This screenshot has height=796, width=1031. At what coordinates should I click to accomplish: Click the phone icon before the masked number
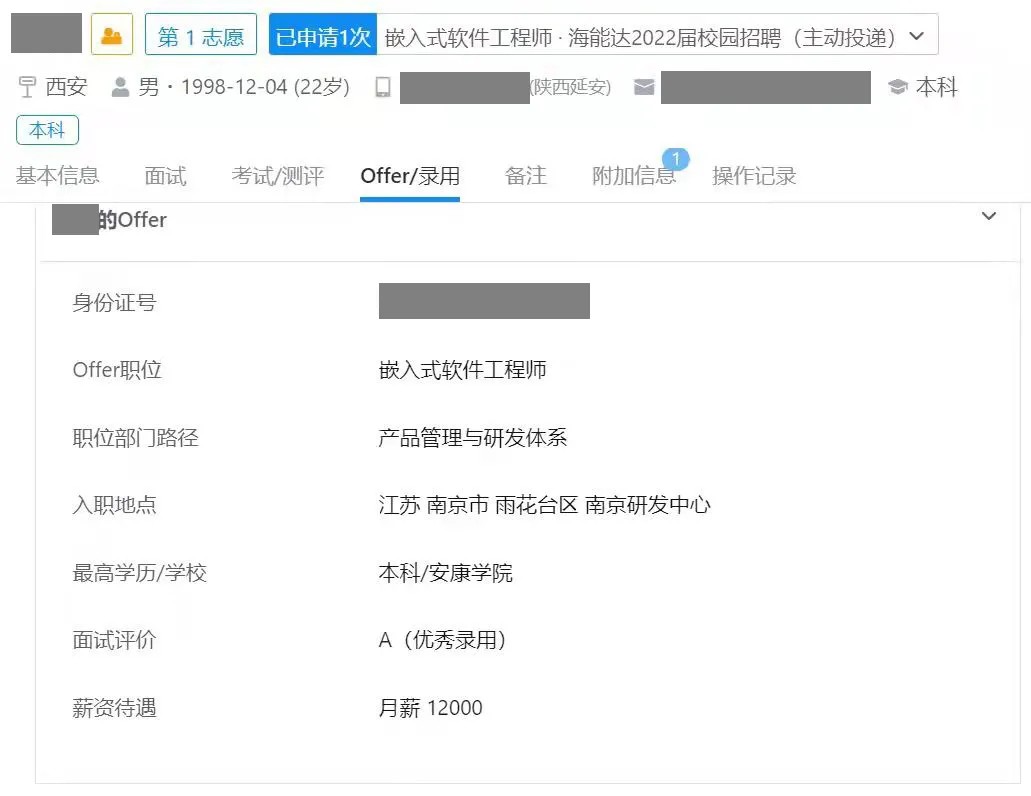[x=380, y=87]
